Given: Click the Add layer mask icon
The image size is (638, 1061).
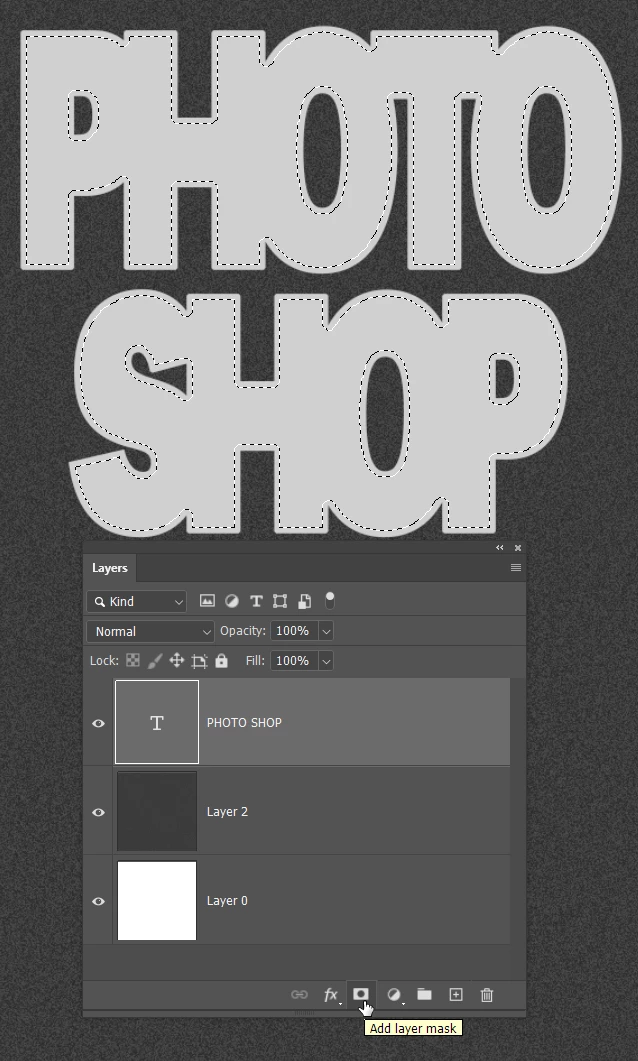Looking at the screenshot, I should tap(361, 994).
